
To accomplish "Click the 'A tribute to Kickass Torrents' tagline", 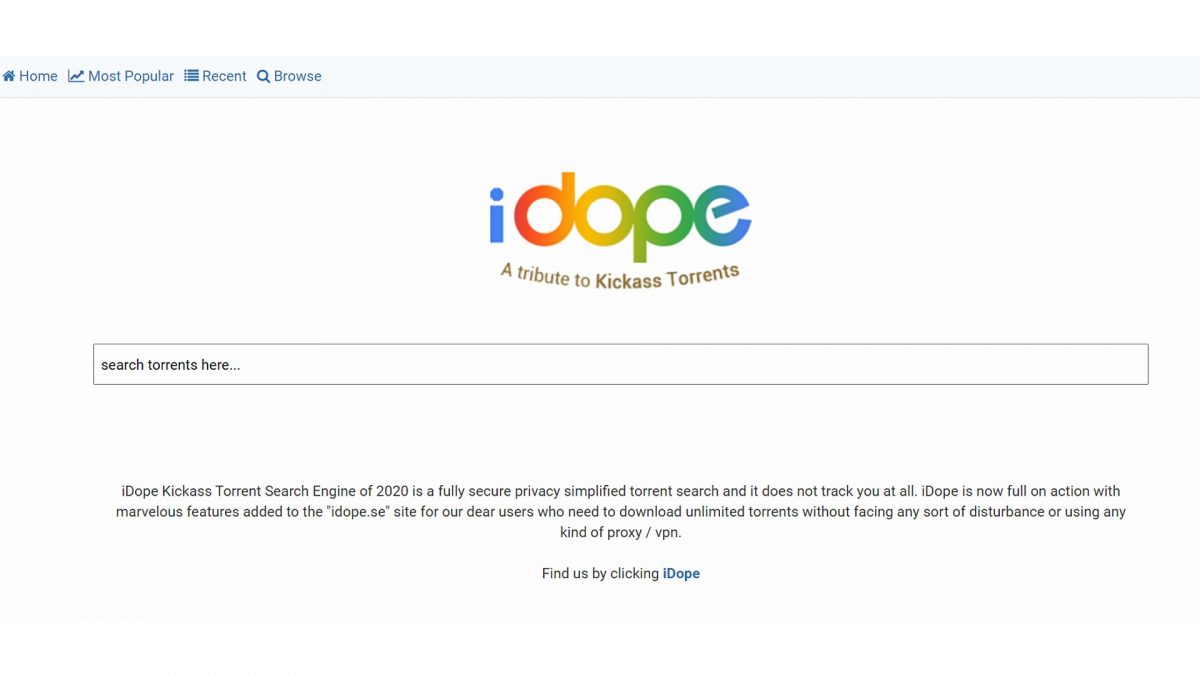I will click(x=620, y=276).
